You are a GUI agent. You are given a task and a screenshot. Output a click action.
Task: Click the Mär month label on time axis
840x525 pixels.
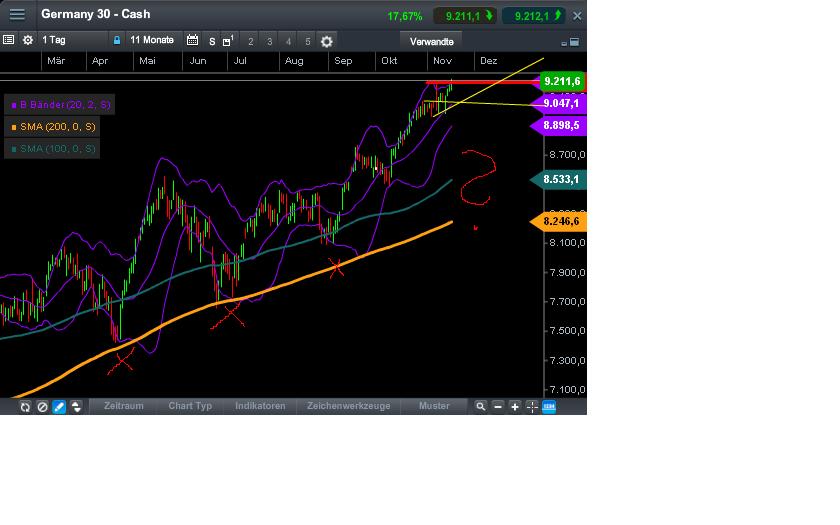pyautogui.click(x=56, y=61)
